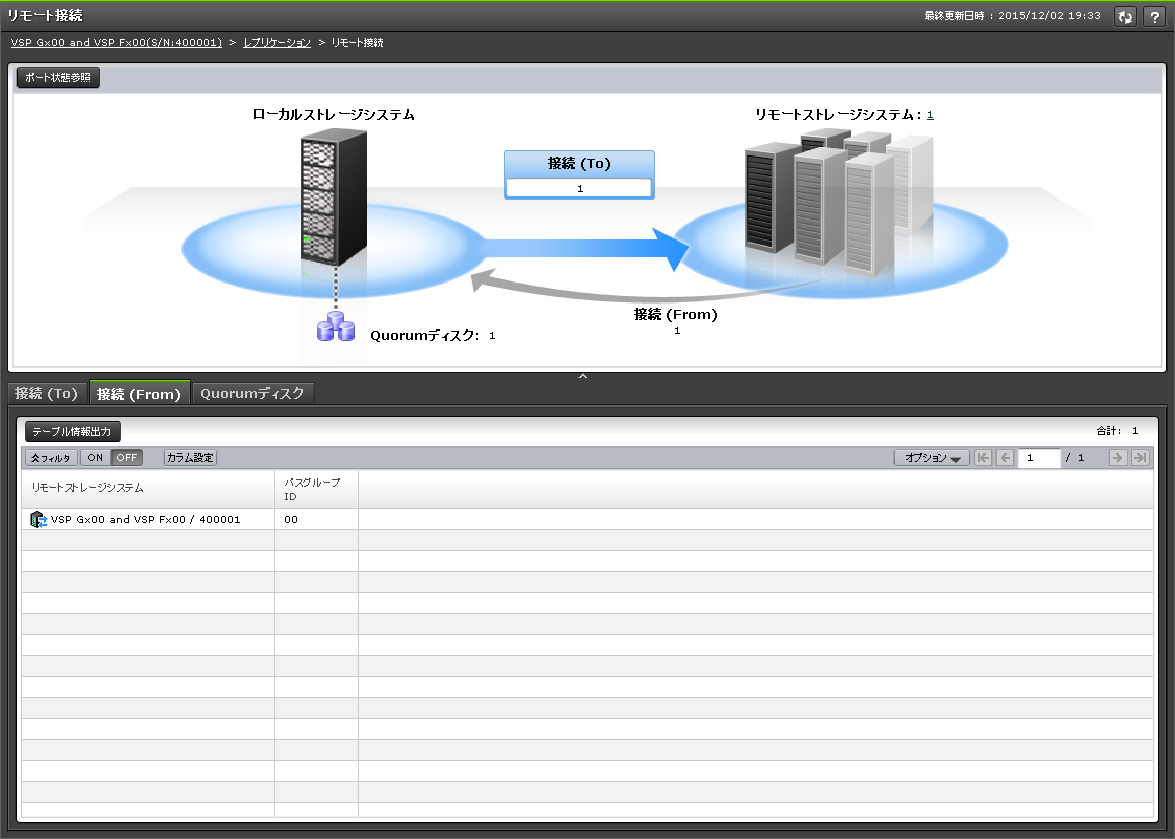The width and height of the screenshot is (1175, 839).
Task: Open help with the question mark icon
Action: [x=1151, y=17]
